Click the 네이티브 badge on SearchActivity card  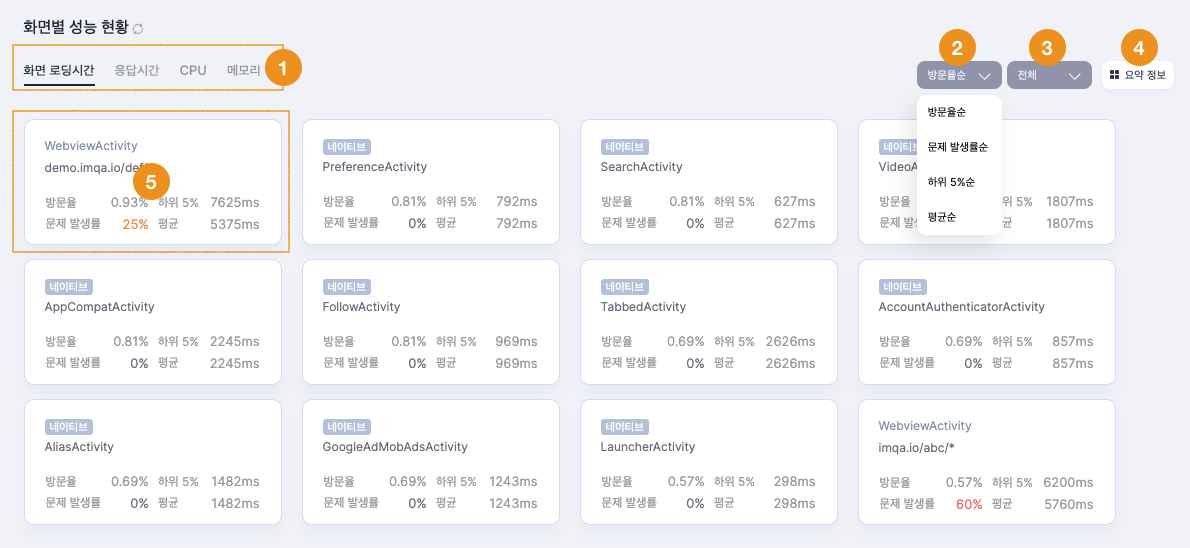tap(624, 147)
